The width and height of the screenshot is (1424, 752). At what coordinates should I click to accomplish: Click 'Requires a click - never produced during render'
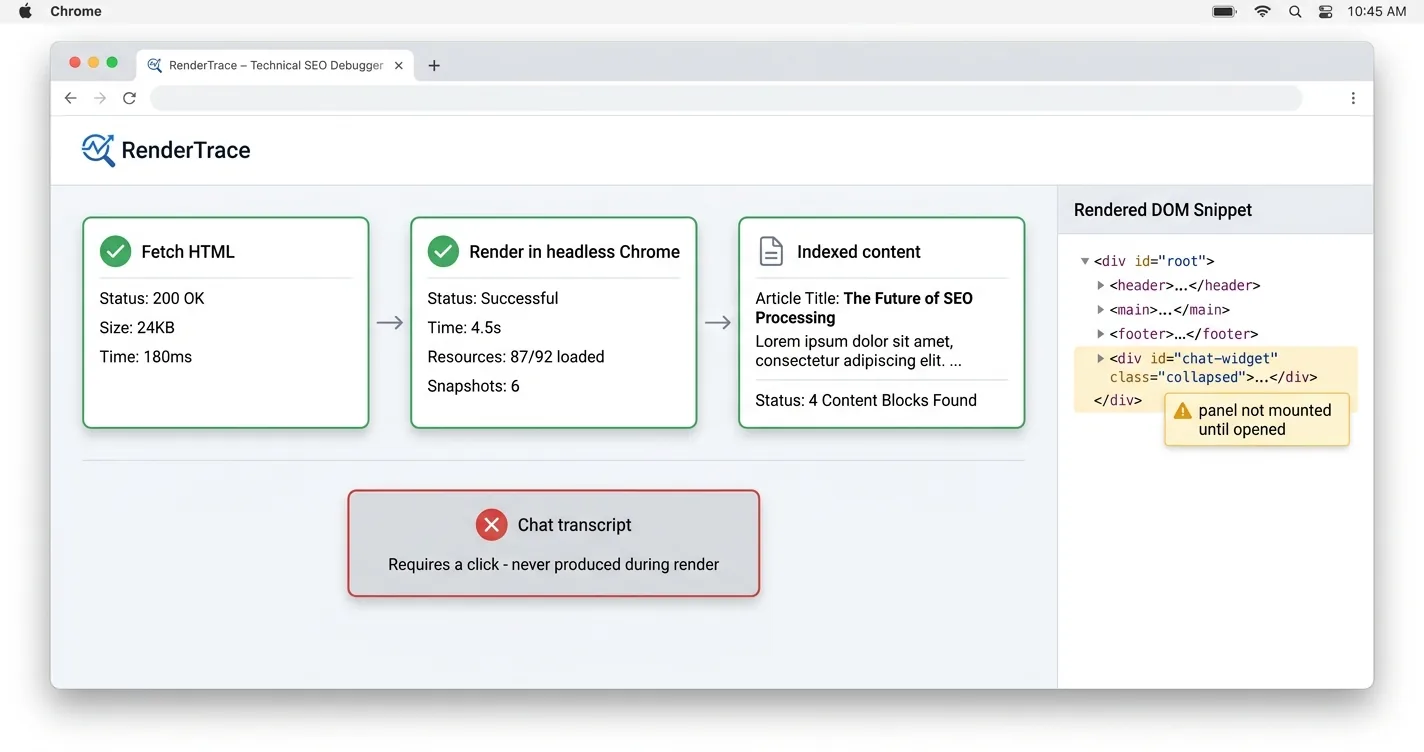pyautogui.click(x=554, y=564)
